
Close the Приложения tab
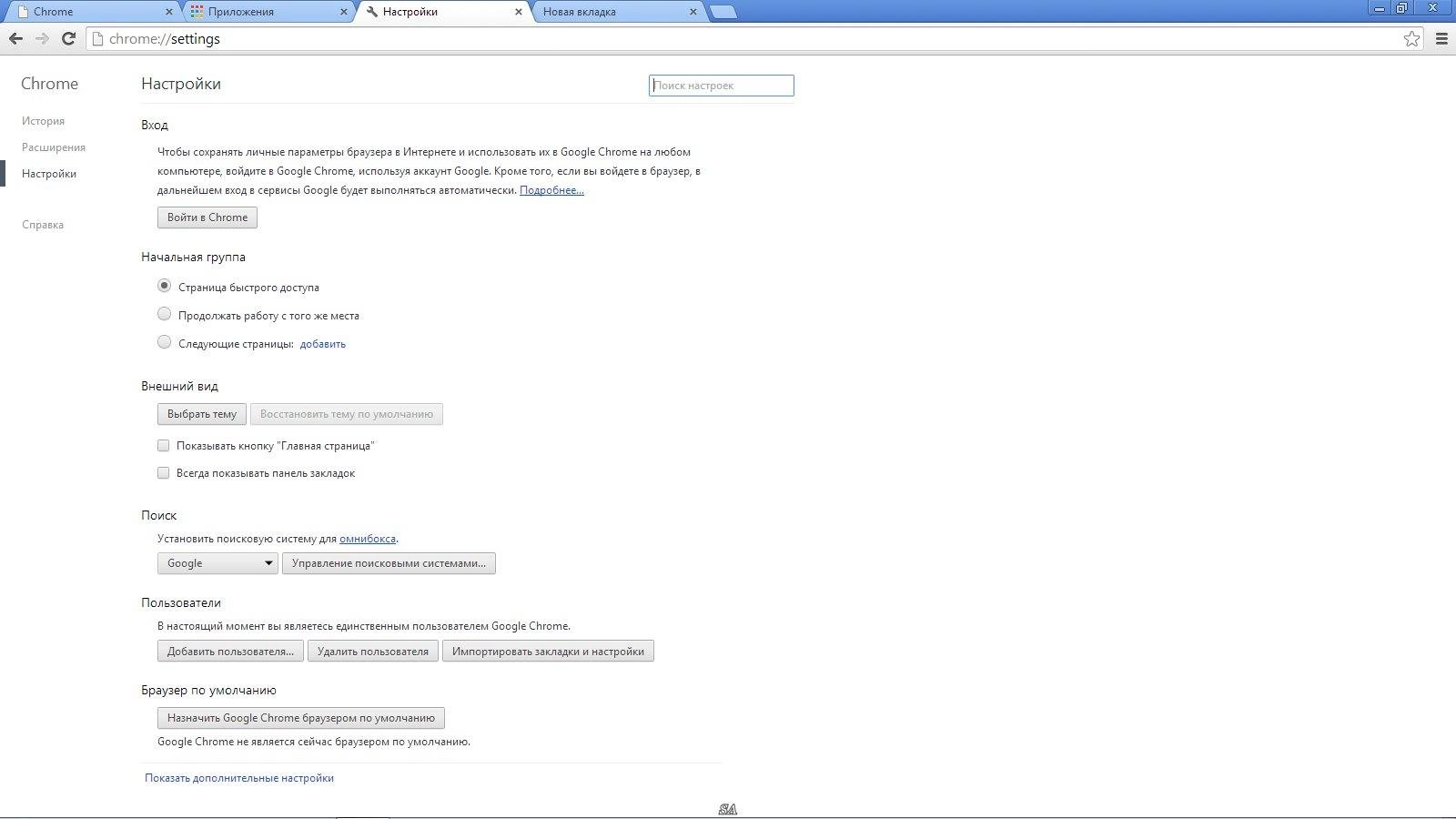click(x=344, y=12)
